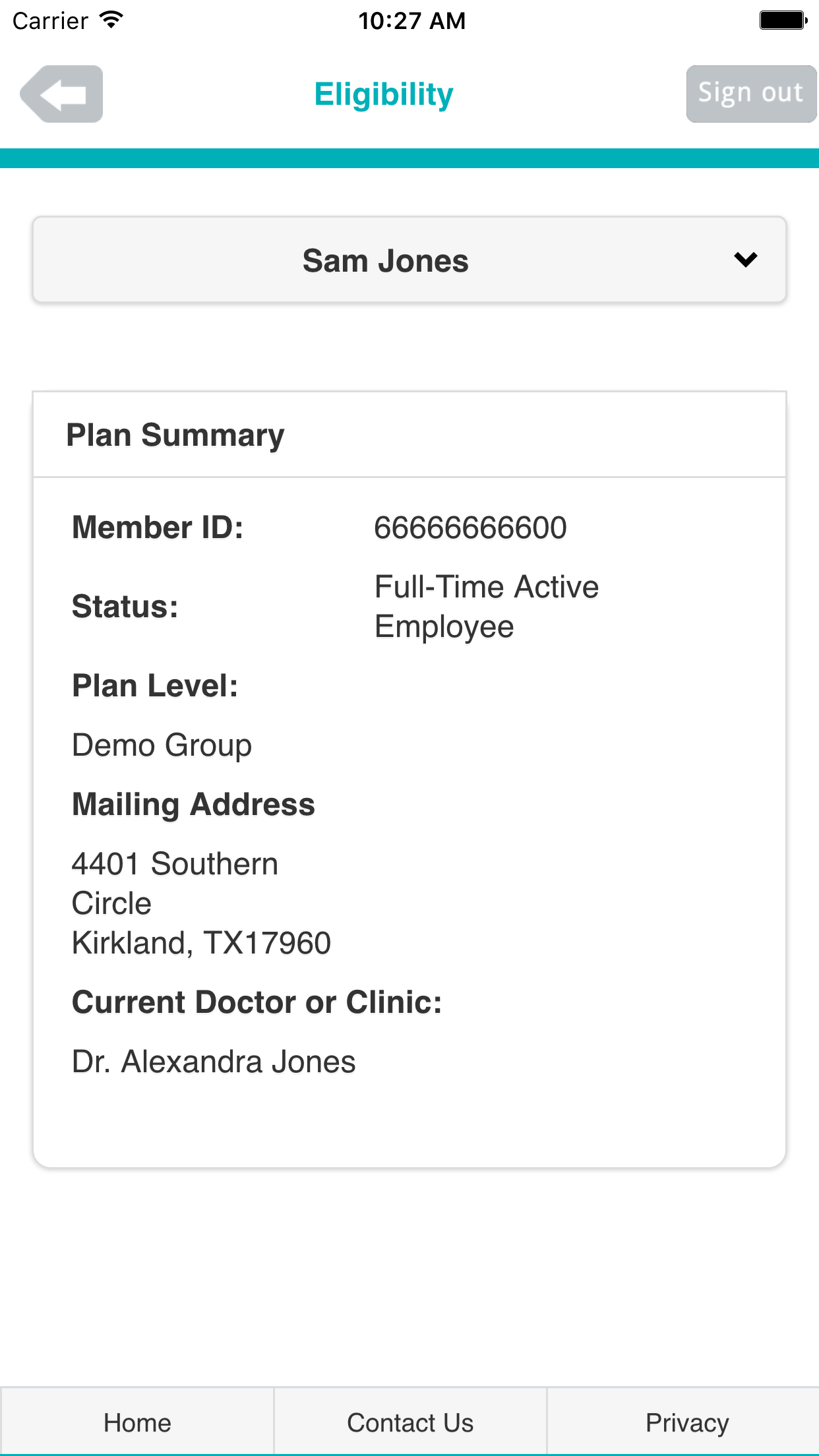
Task: Tap the Wi-Fi status icon
Action: pyautogui.click(x=112, y=20)
